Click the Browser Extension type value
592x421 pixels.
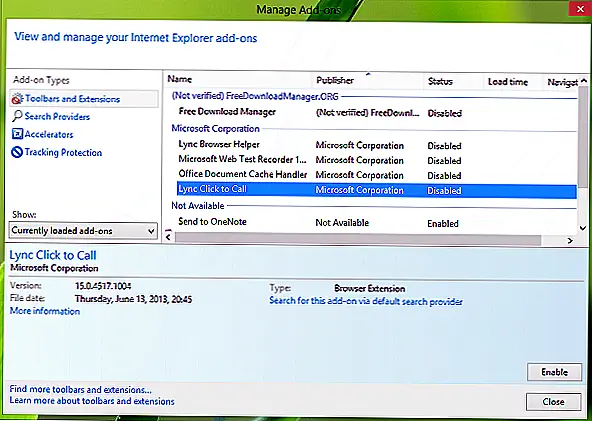click(370, 288)
